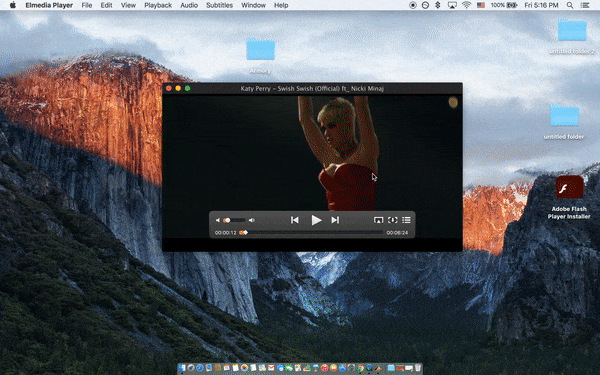Start playback with the Play button

coord(316,220)
